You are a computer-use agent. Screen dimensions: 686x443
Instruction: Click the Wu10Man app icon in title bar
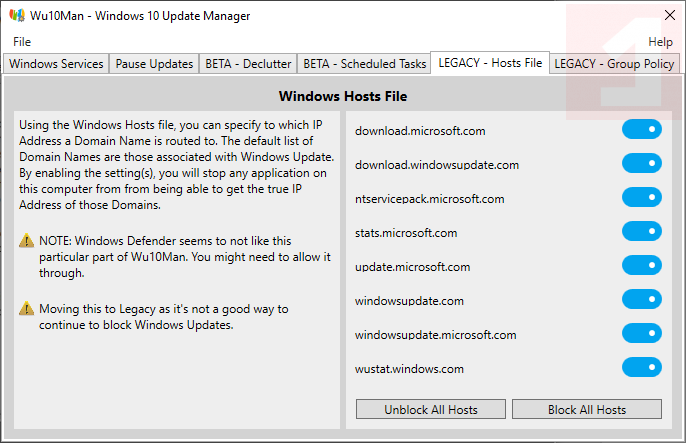[x=17, y=16]
